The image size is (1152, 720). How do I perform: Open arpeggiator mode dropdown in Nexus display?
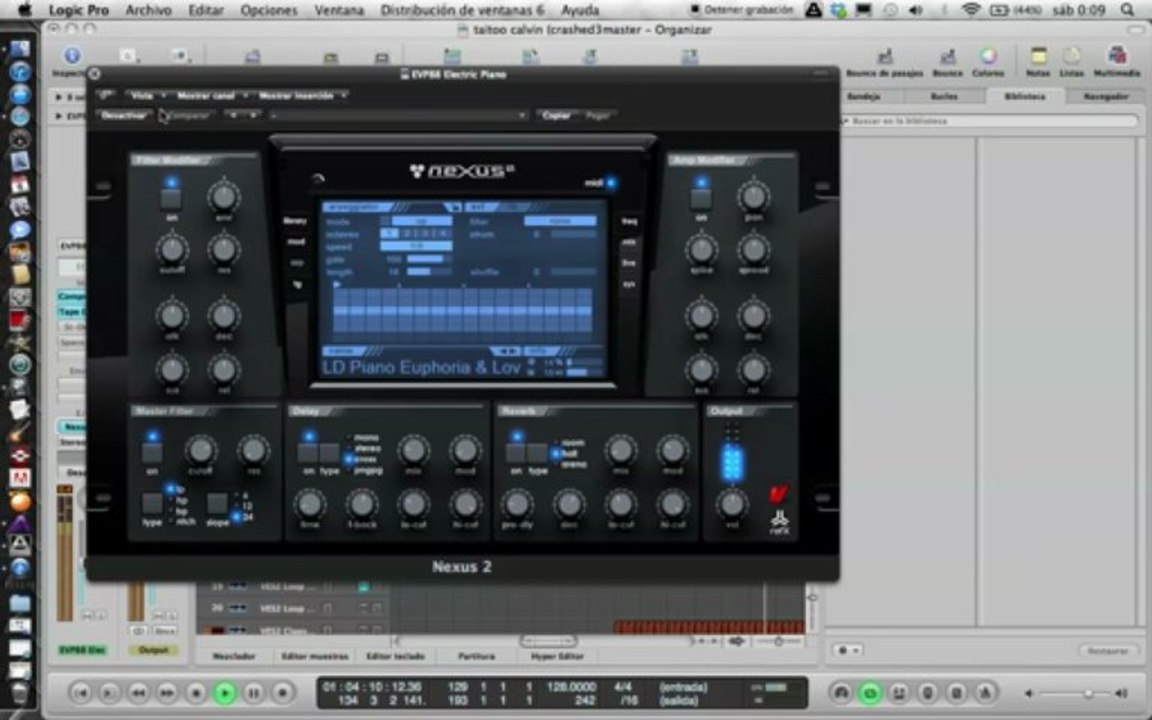422,220
